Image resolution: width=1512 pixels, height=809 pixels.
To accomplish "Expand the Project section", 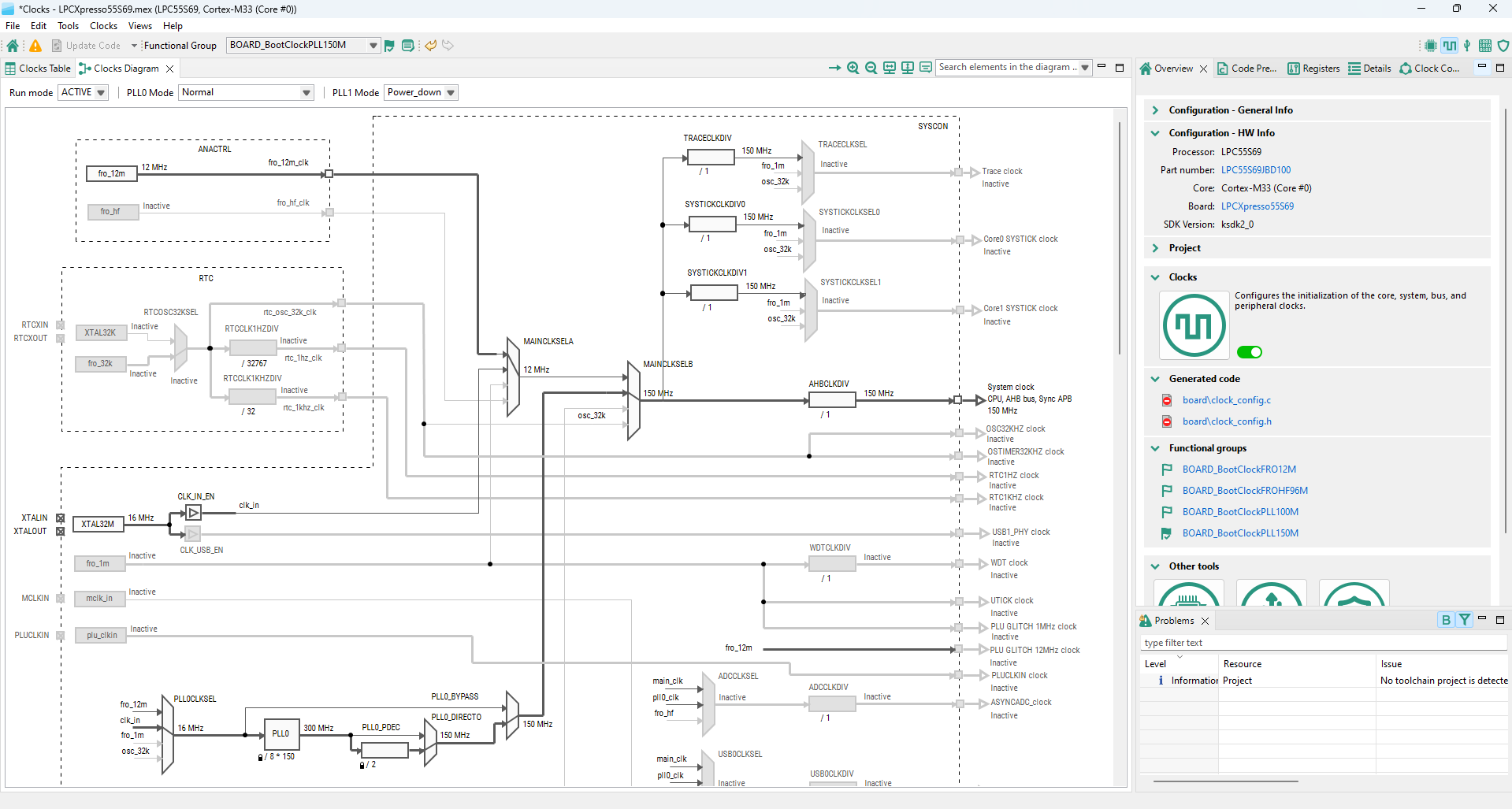I will coord(1155,248).
